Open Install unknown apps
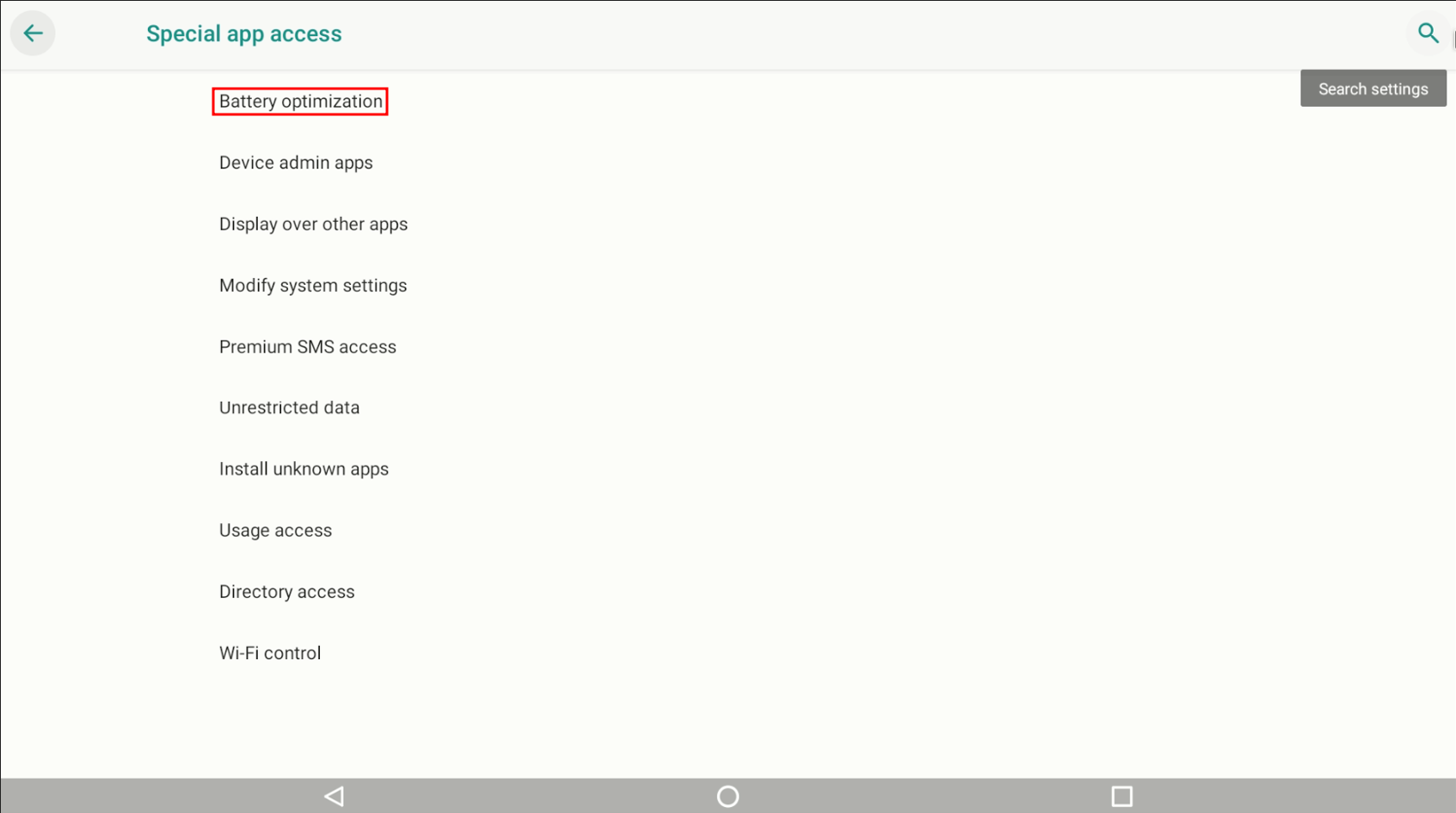The height and width of the screenshot is (813, 1456). pos(304,469)
